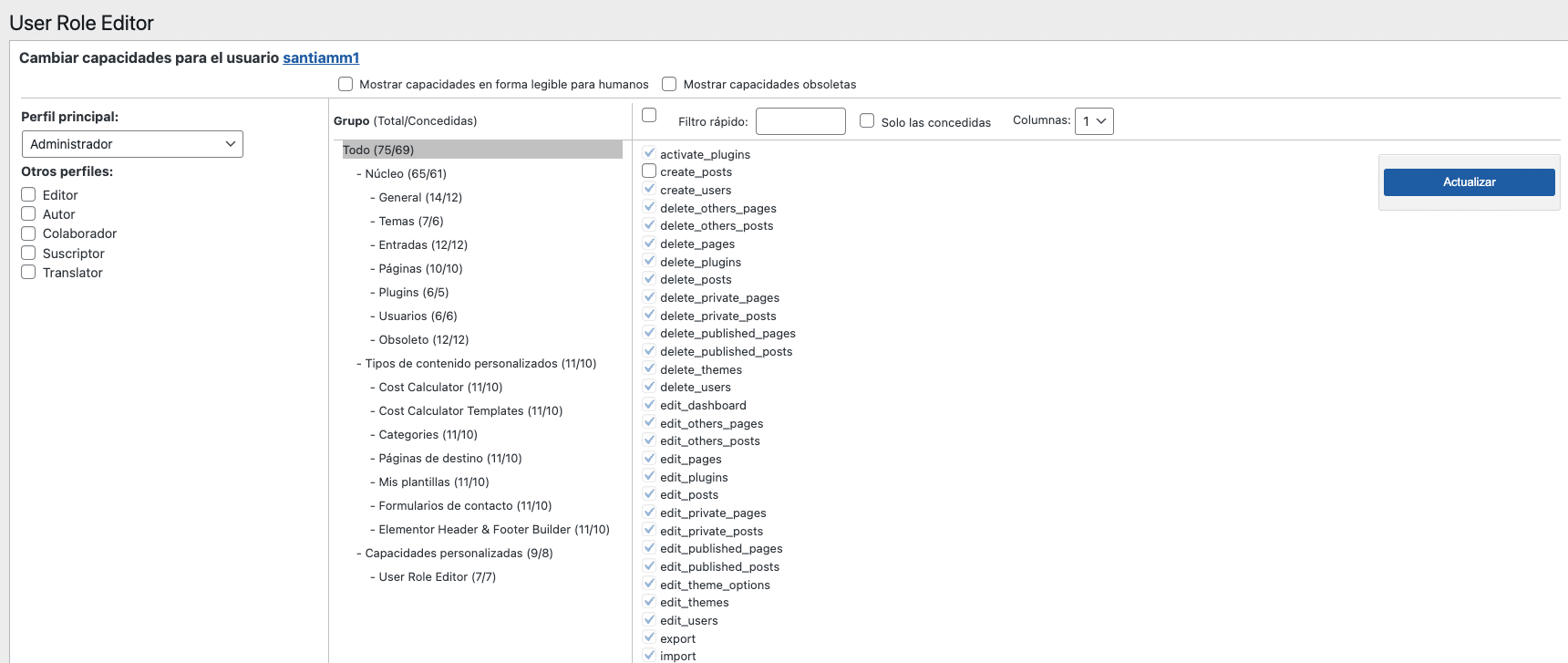Image resolution: width=1568 pixels, height=663 pixels.
Task: Select the Todo (75/69) group
Action: (378, 150)
